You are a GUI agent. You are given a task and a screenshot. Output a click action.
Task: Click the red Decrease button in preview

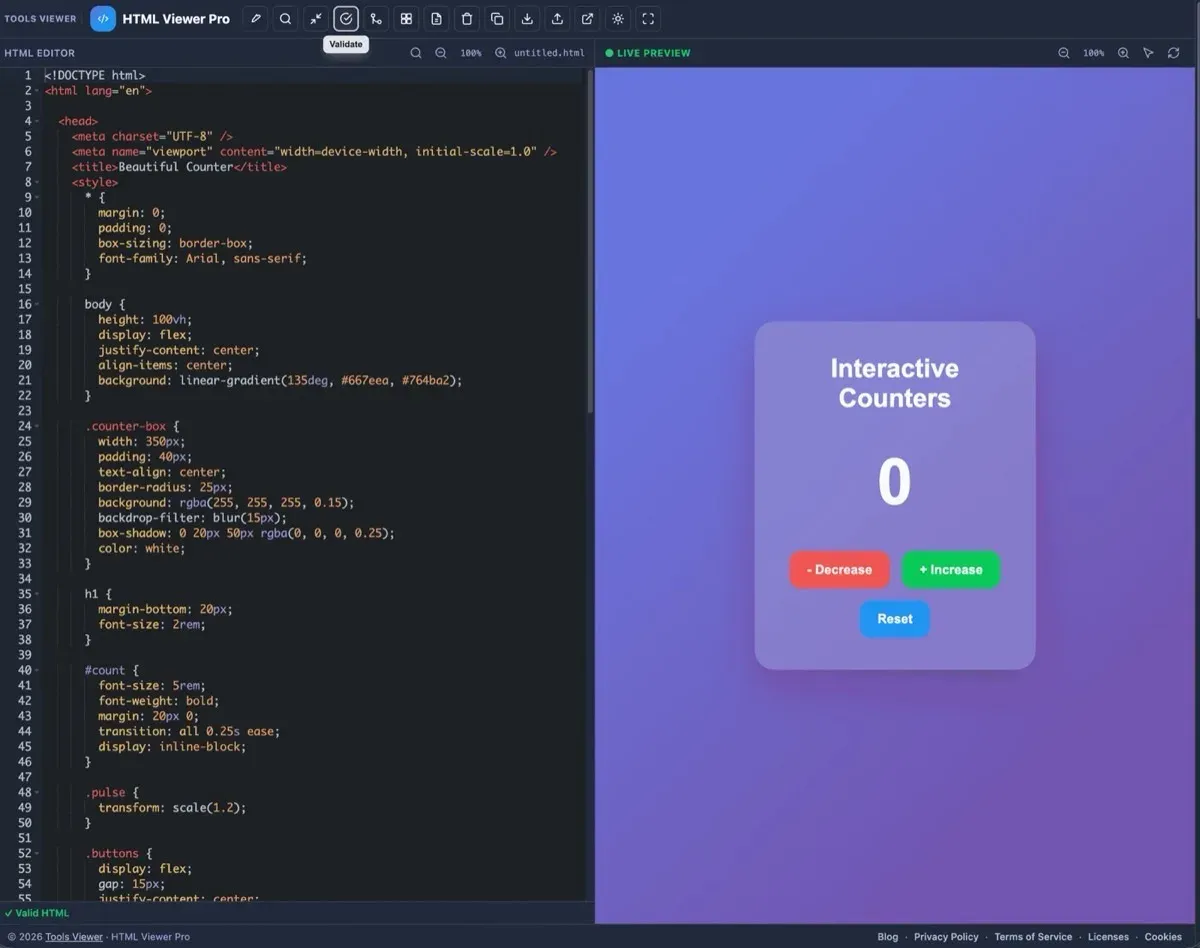coord(840,570)
